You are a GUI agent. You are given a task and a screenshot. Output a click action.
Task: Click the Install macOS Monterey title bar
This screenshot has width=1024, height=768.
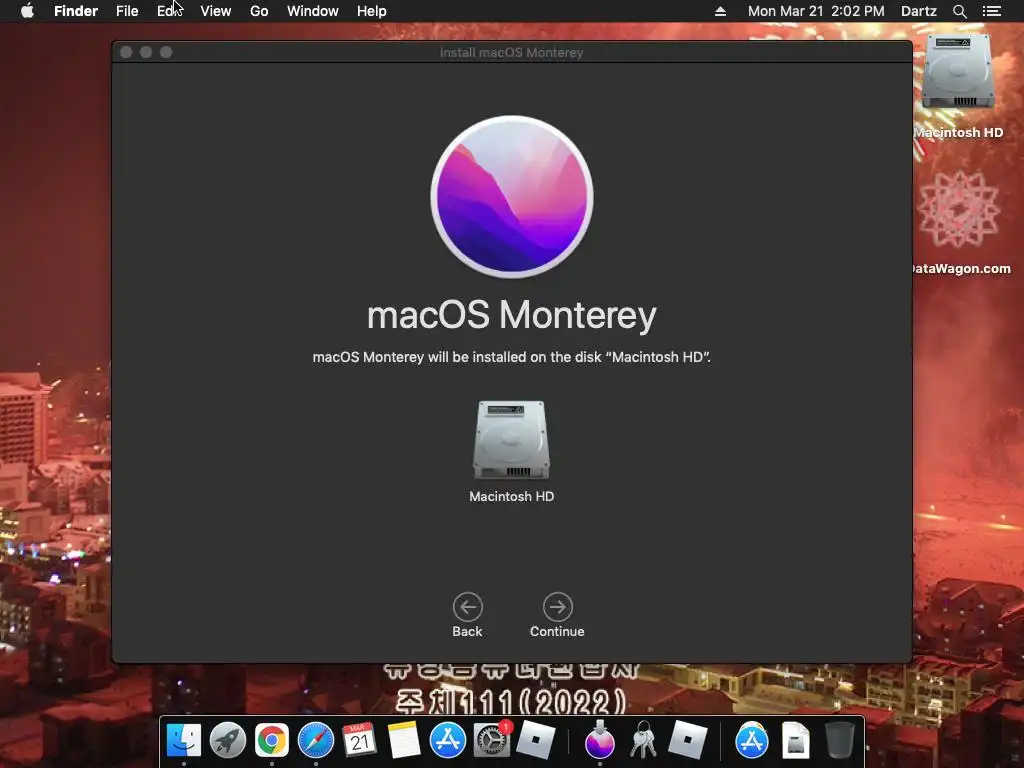coord(511,52)
